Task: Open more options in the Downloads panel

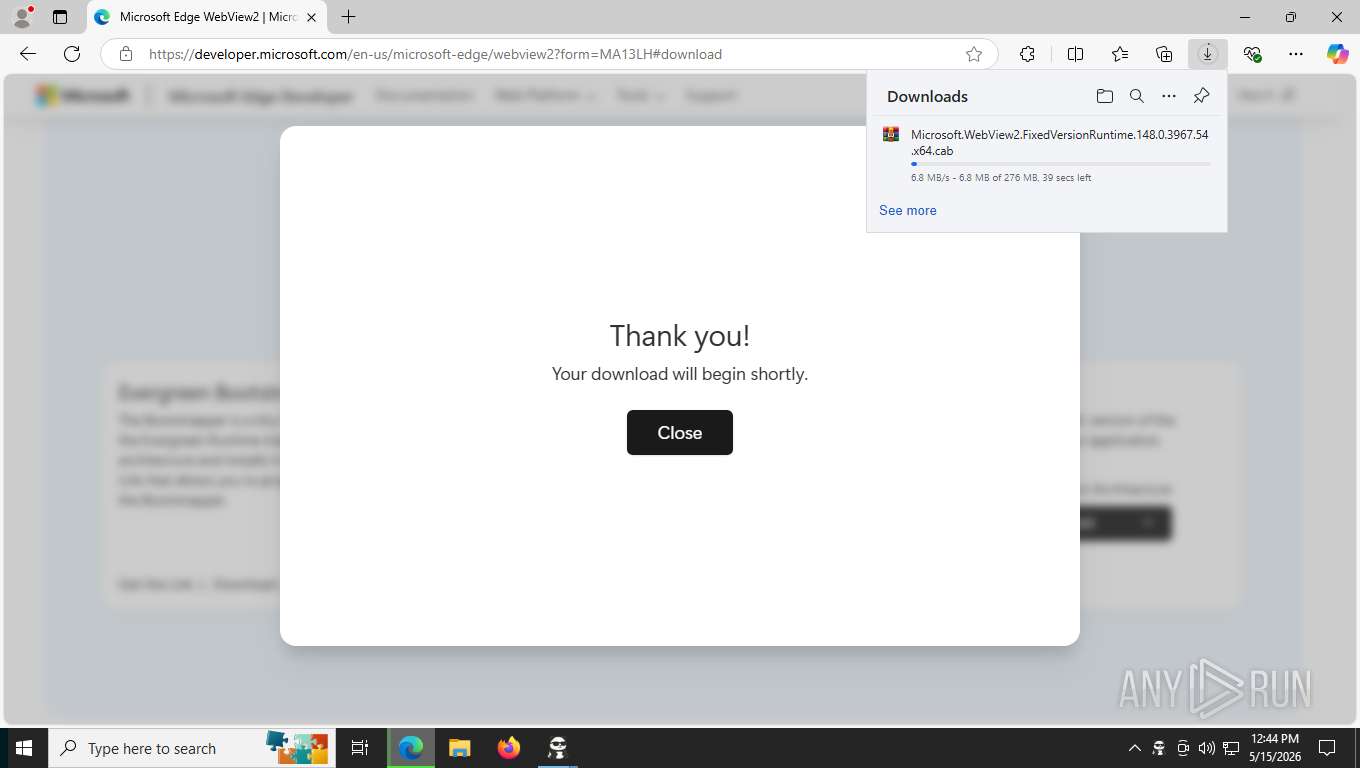Action: (1168, 96)
